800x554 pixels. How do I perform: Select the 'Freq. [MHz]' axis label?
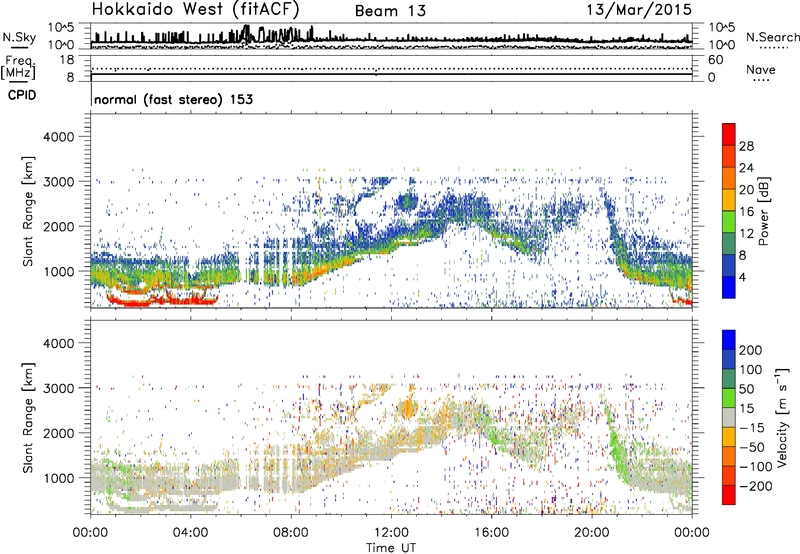19,67
